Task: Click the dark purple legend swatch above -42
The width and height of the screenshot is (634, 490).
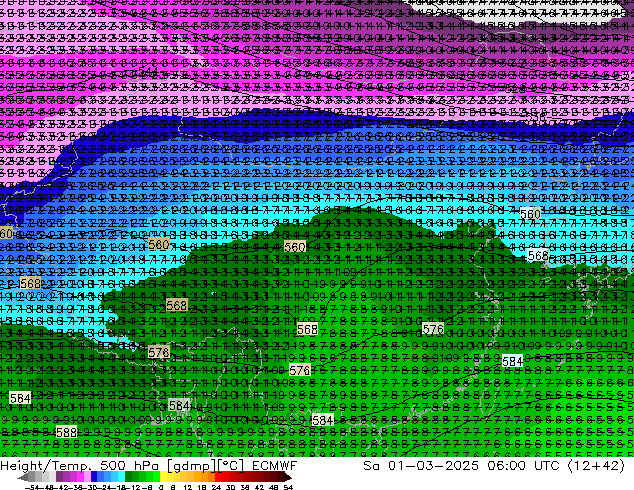Action: click(59, 478)
